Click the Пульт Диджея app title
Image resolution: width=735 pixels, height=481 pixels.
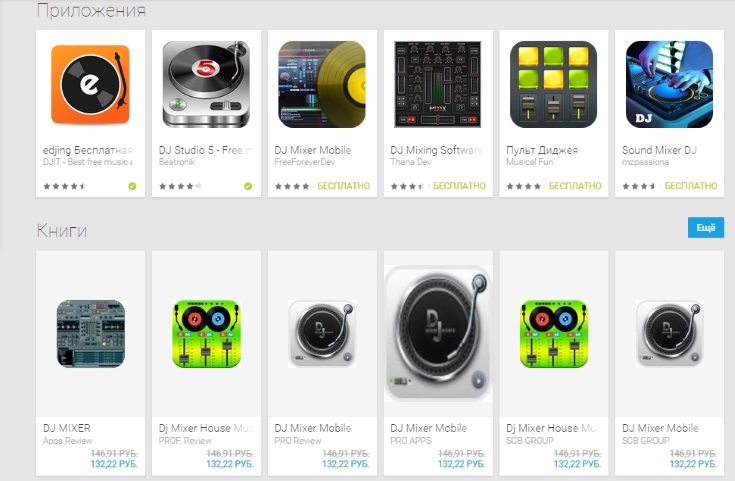(542, 150)
